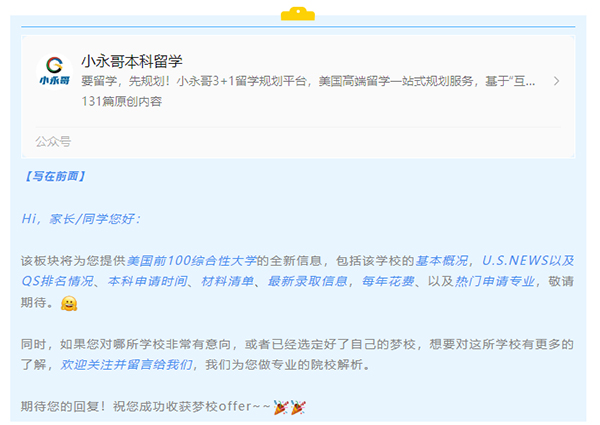Viewport: 600px width, 425px height.
Task: Click the 本科申请时间 highlighted text
Action: [148, 282]
